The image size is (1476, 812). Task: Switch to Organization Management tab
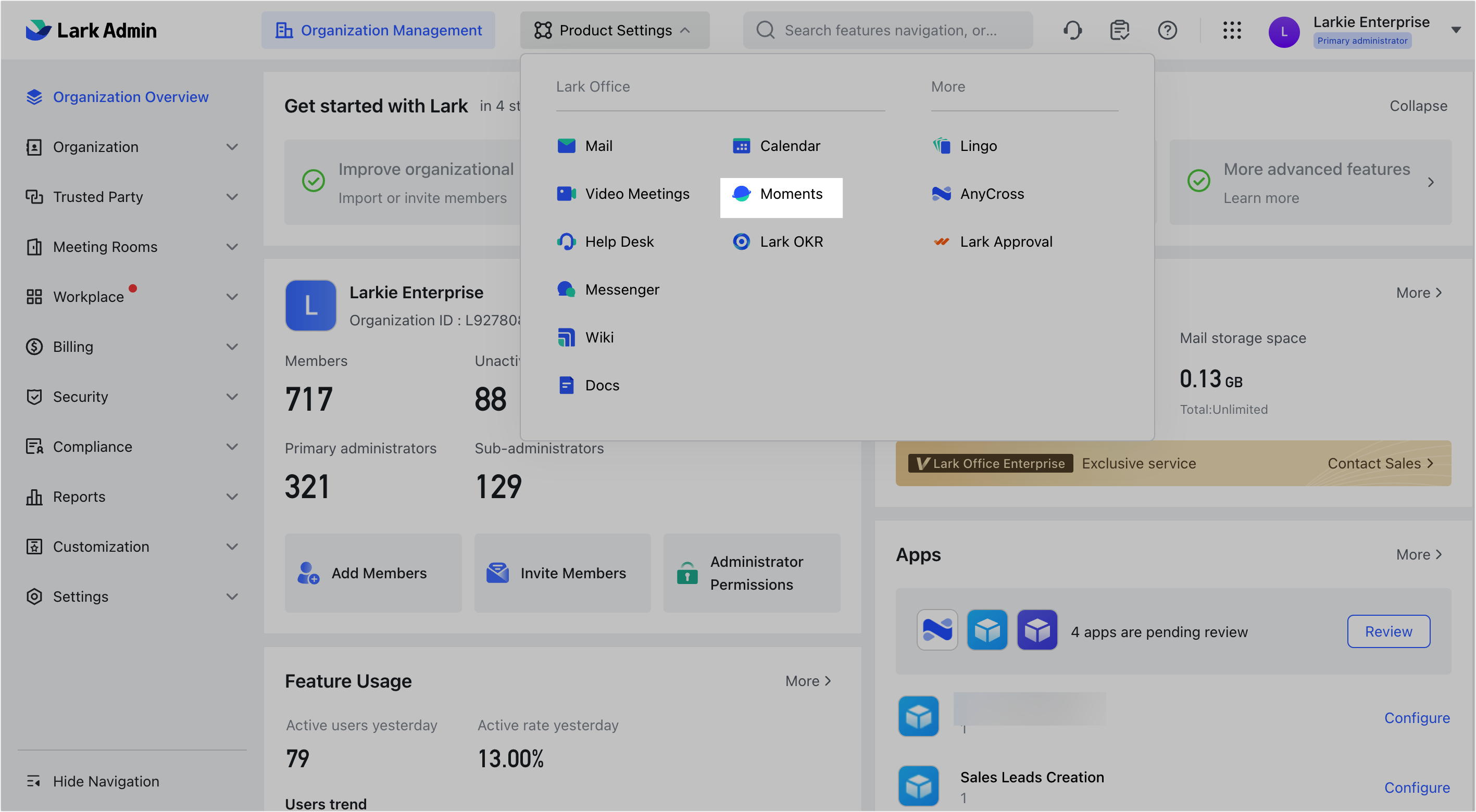[378, 30]
